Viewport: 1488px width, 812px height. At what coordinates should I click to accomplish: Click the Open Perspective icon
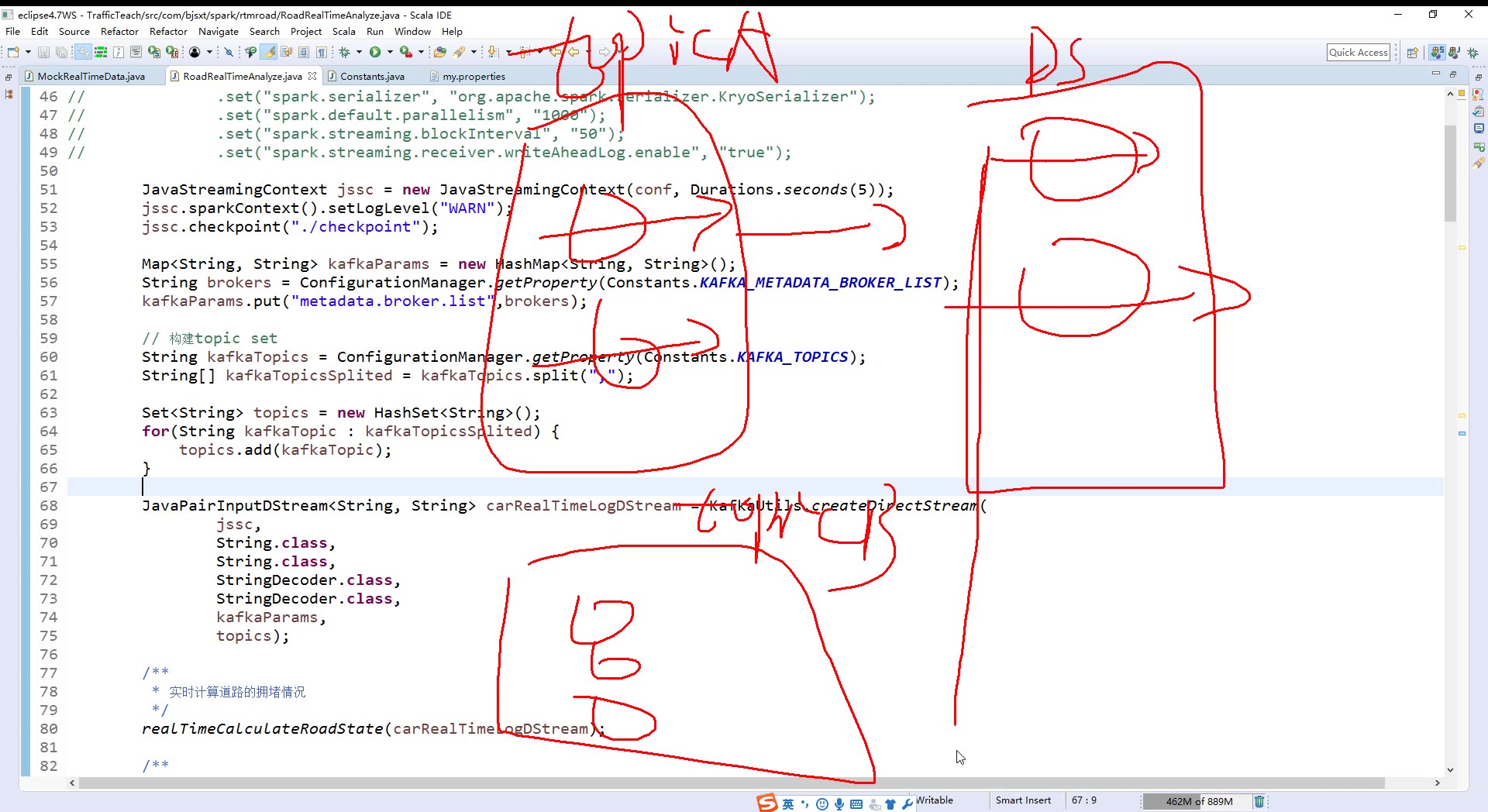pos(1413,52)
